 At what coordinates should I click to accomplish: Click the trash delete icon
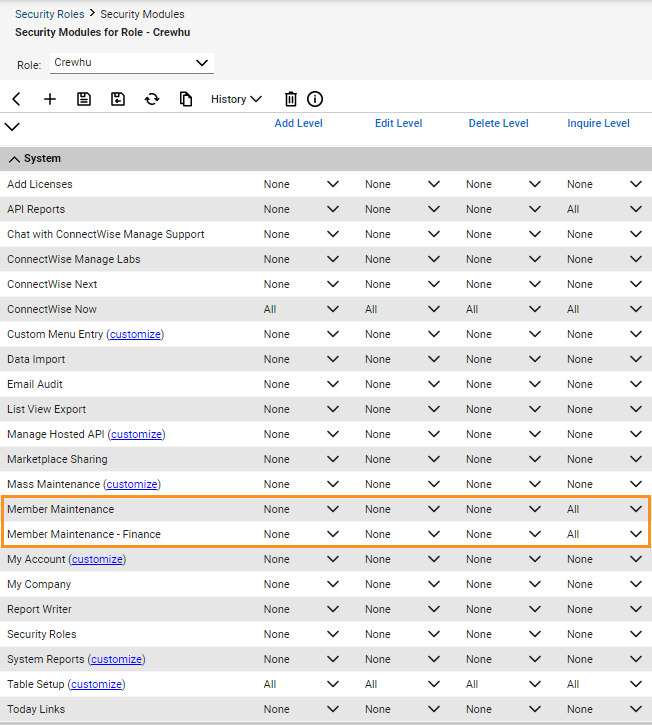[x=290, y=99]
